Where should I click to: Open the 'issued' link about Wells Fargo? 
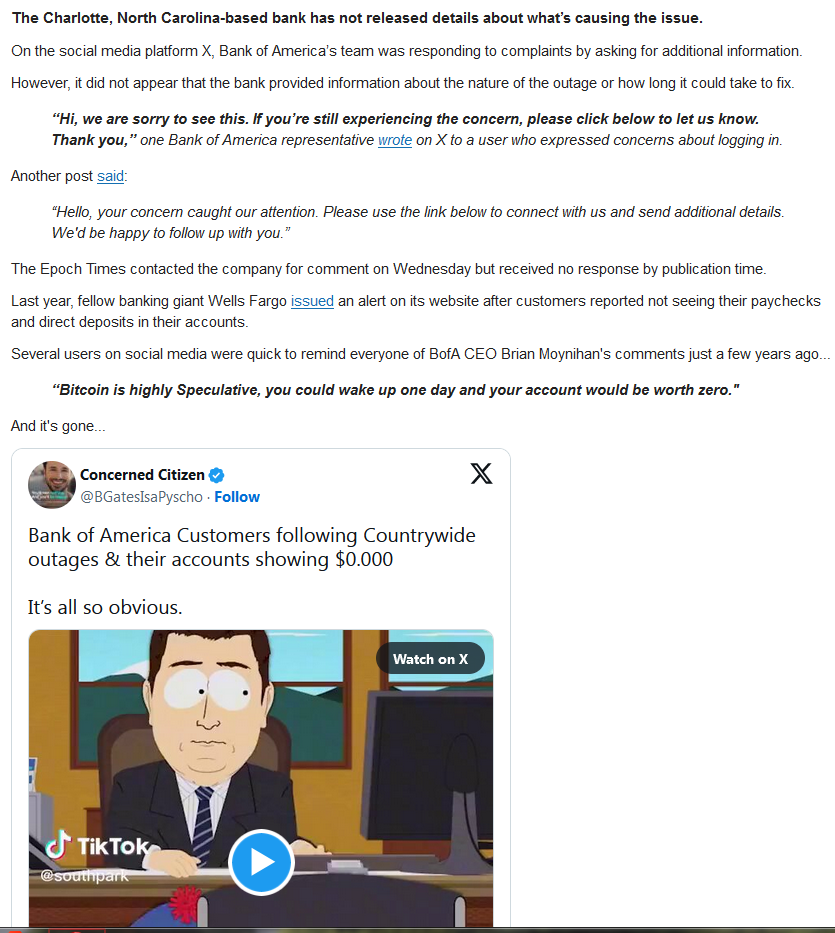pyautogui.click(x=312, y=301)
